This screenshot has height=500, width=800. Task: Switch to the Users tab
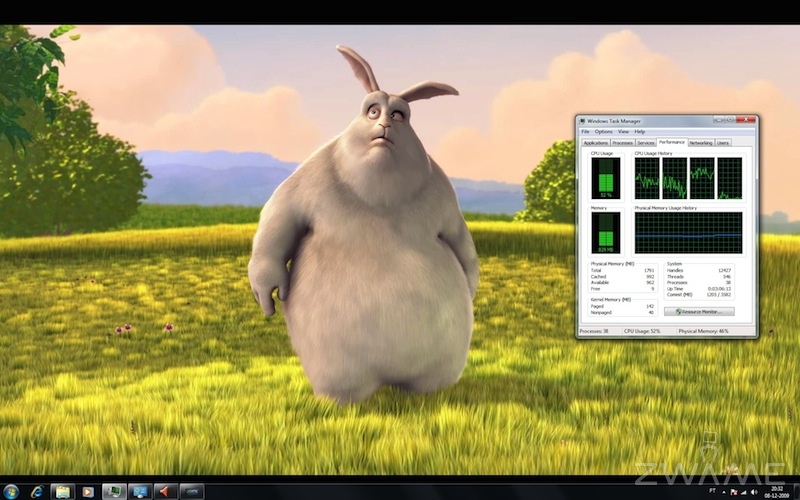(x=723, y=143)
